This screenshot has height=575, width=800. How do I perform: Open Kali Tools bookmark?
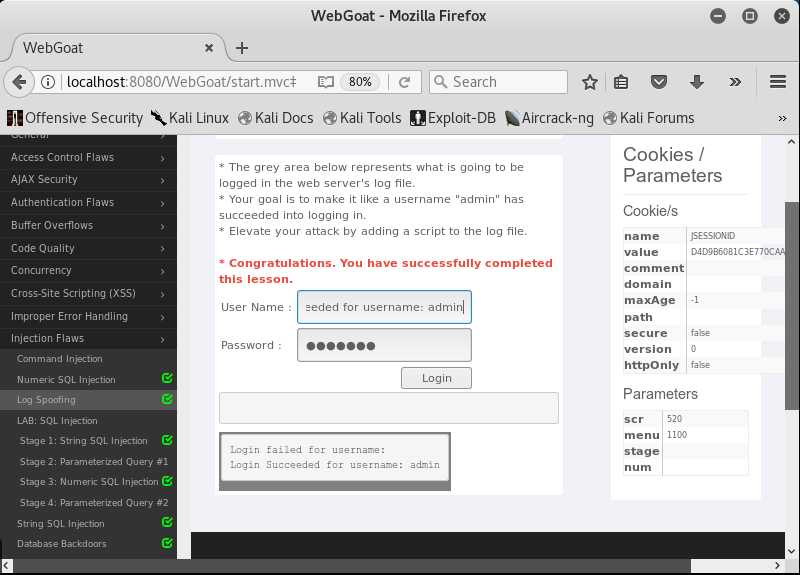(362, 118)
